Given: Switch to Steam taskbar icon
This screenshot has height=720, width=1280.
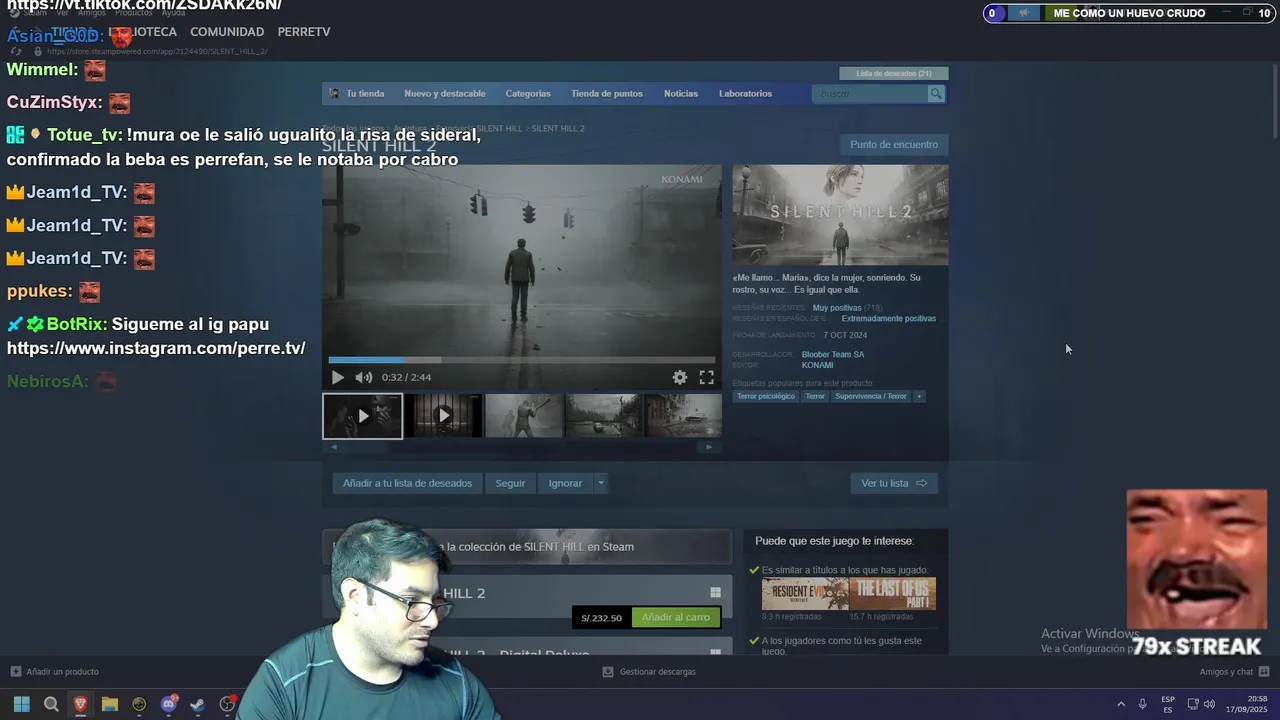Looking at the screenshot, I should 198,704.
